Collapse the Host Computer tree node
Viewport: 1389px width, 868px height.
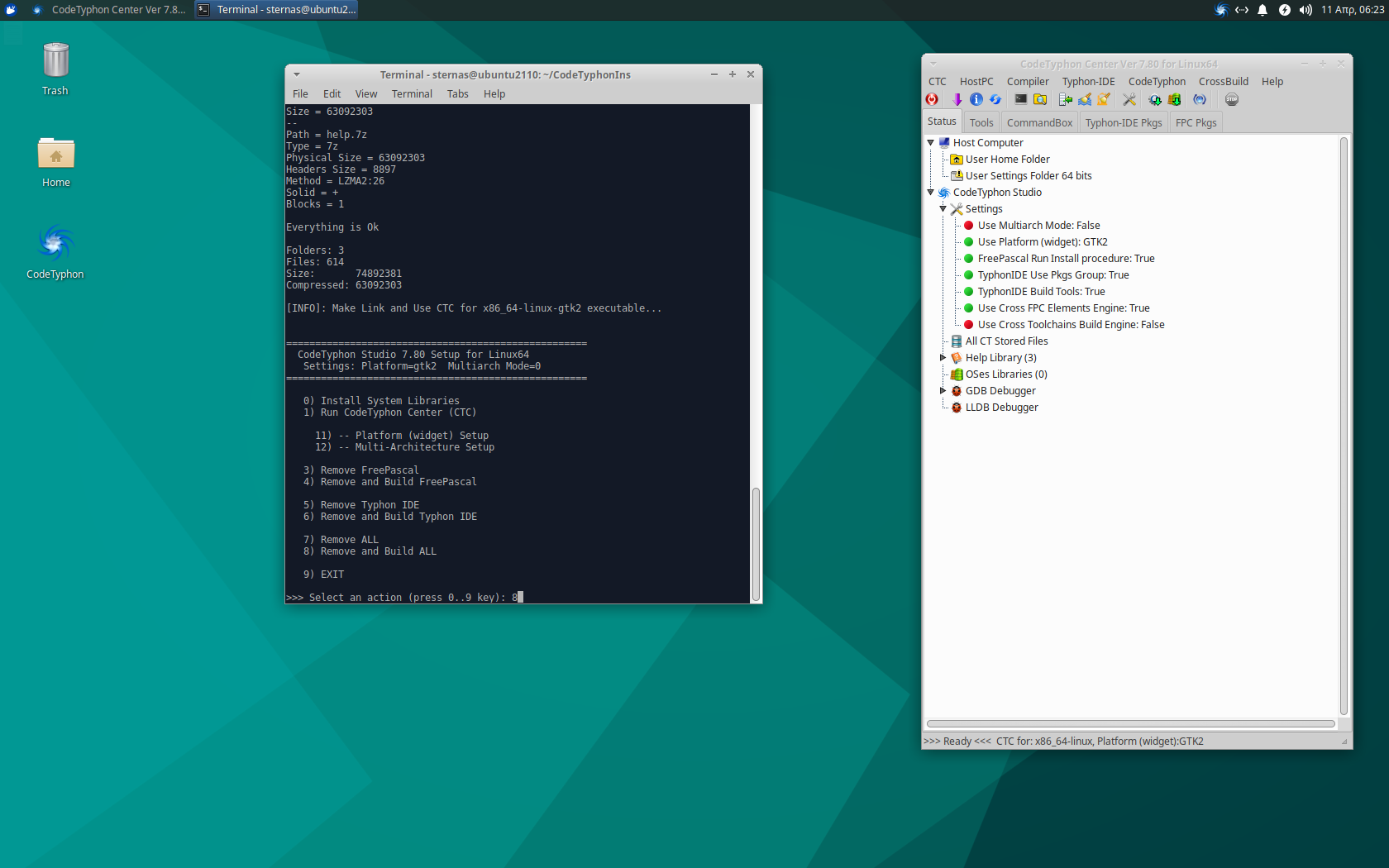pyautogui.click(x=931, y=143)
